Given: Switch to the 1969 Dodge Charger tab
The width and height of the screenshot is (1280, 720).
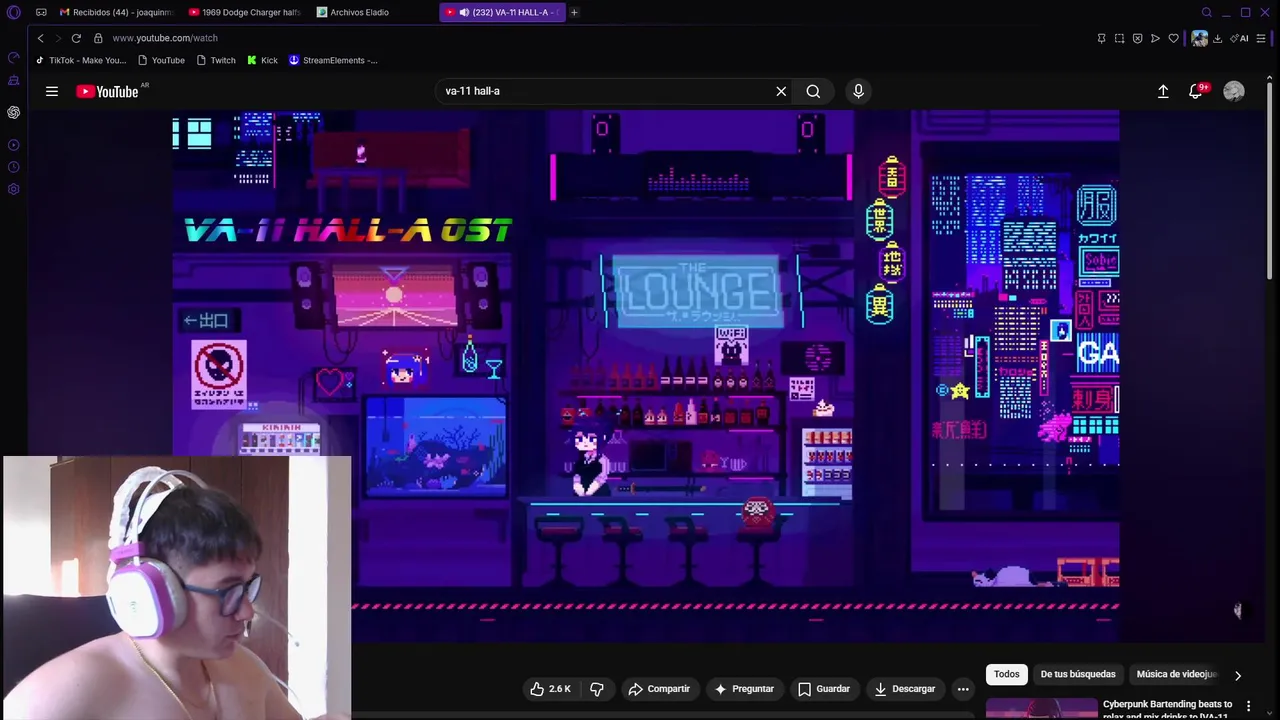Looking at the screenshot, I should coord(244,12).
